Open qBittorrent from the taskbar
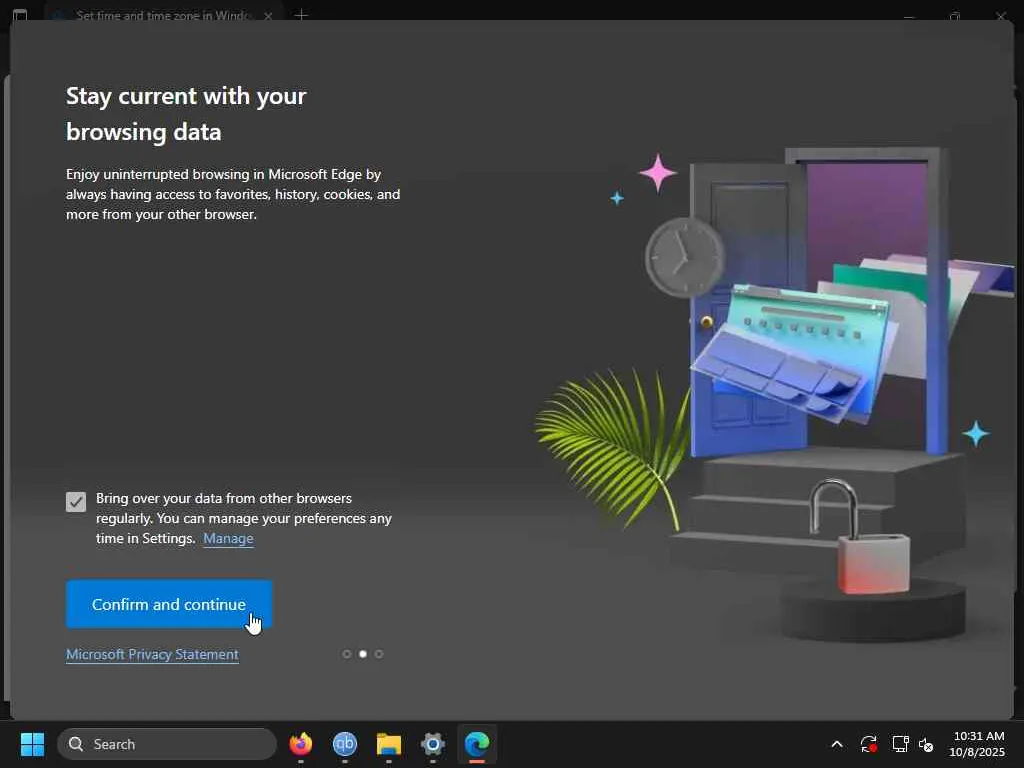 345,744
